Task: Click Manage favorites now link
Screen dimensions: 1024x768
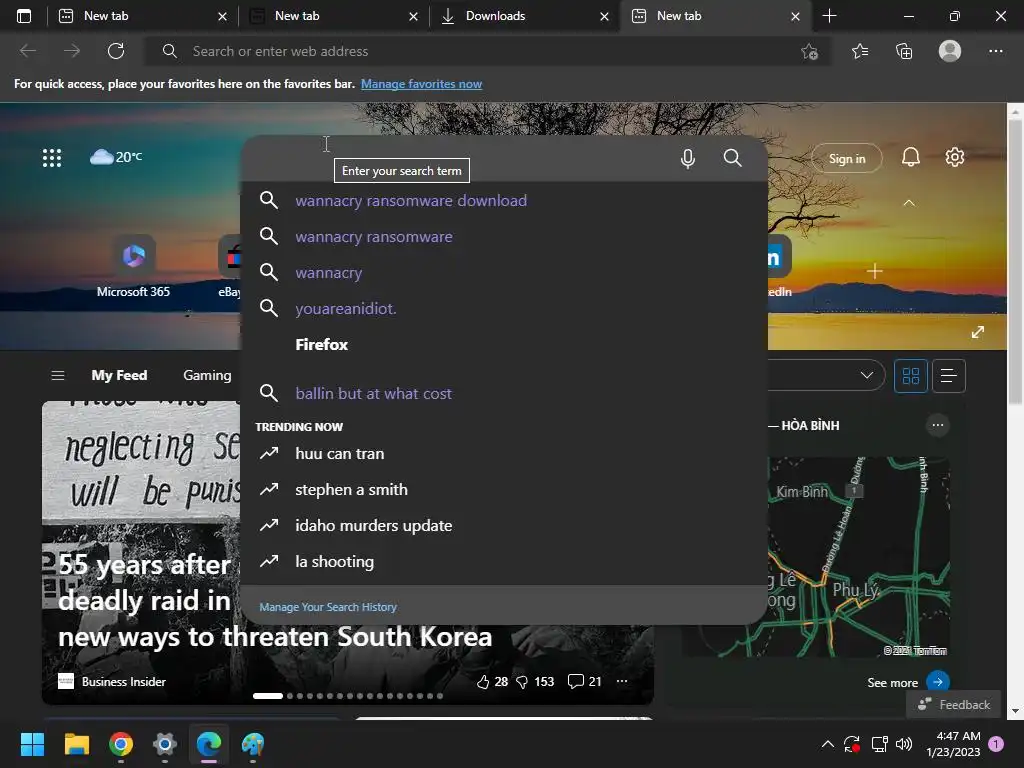Action: [x=421, y=84]
